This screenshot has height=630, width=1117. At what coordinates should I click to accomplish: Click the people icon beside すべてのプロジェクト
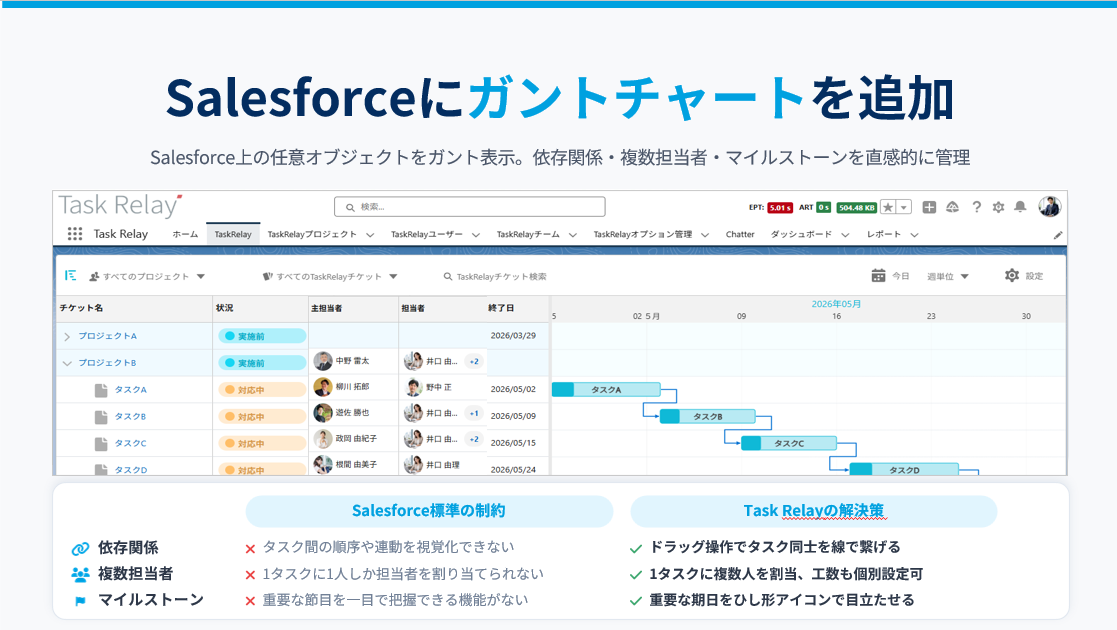pos(94,277)
